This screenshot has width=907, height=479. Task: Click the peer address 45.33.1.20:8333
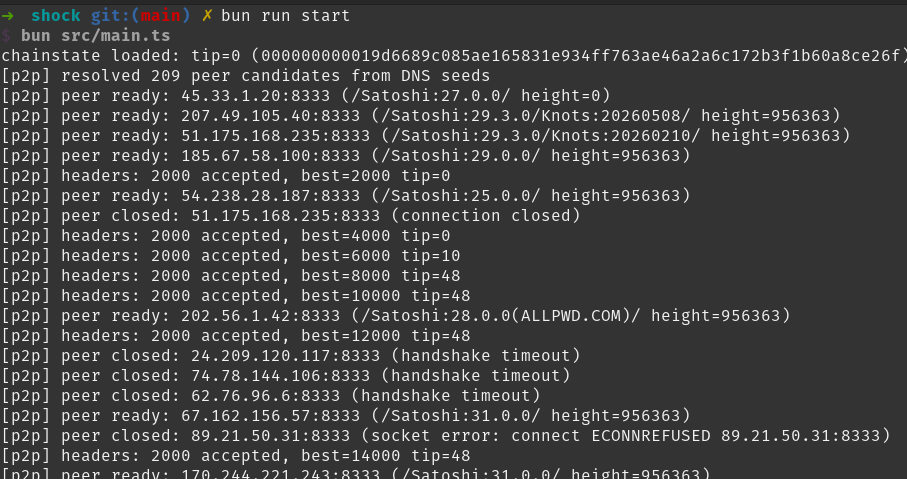[256, 96]
